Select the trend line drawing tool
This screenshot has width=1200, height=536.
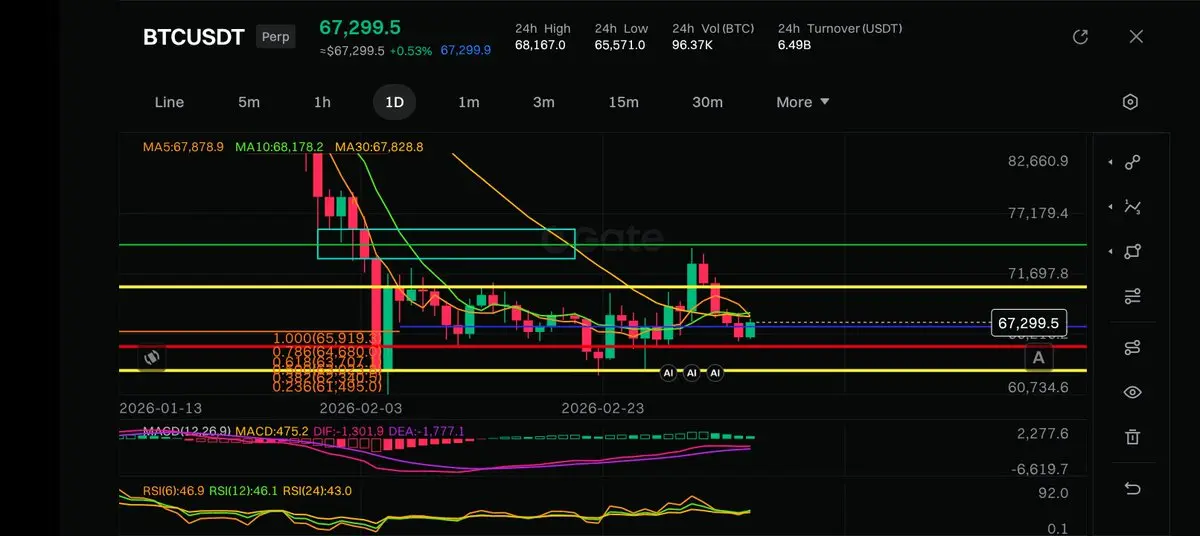pos(1132,162)
